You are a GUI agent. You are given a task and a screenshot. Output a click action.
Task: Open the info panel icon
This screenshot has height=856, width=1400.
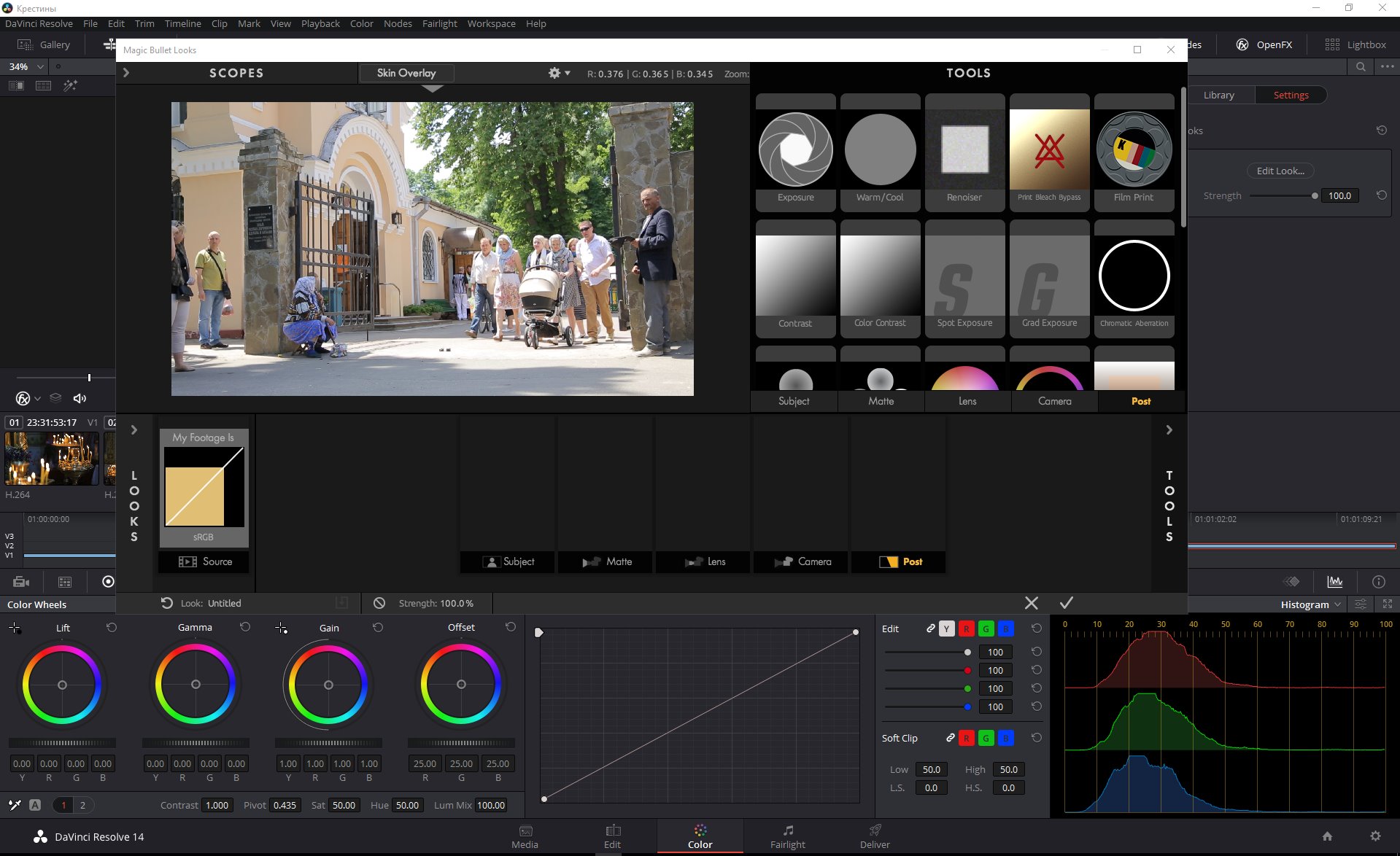(1378, 581)
